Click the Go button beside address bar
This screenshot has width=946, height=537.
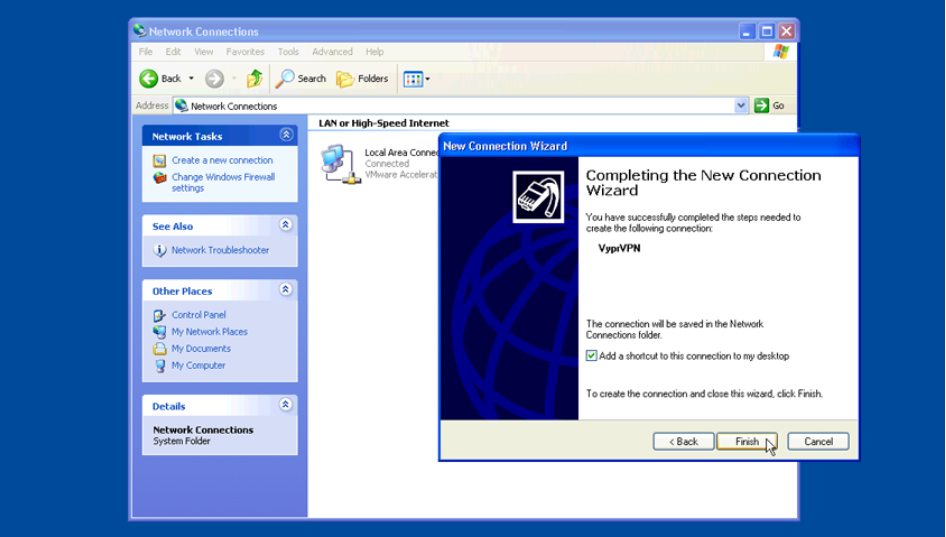pyautogui.click(x=769, y=106)
